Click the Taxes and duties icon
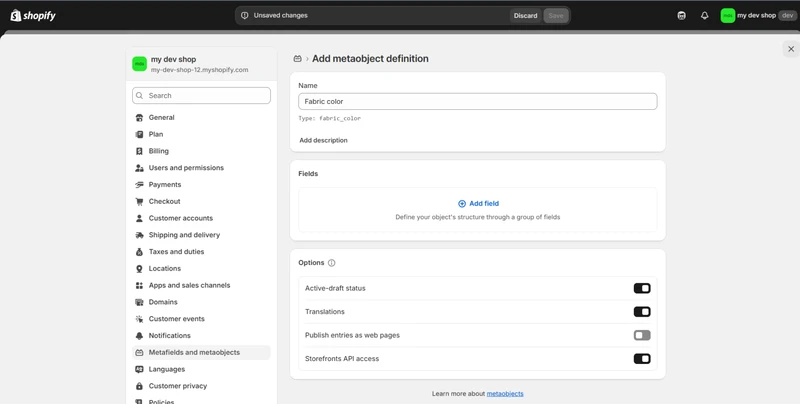This screenshot has width=800, height=404. point(139,252)
